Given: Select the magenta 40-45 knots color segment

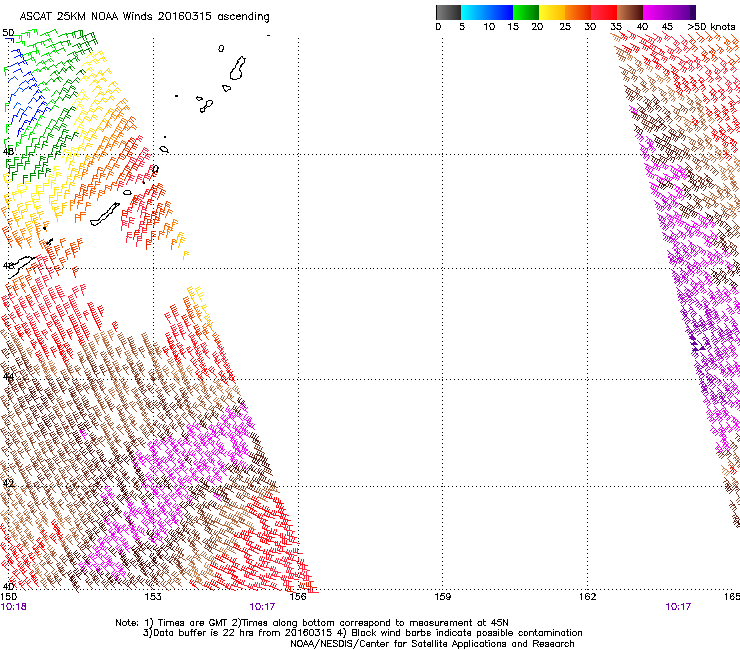Looking at the screenshot, I should pyautogui.click(x=656, y=12).
